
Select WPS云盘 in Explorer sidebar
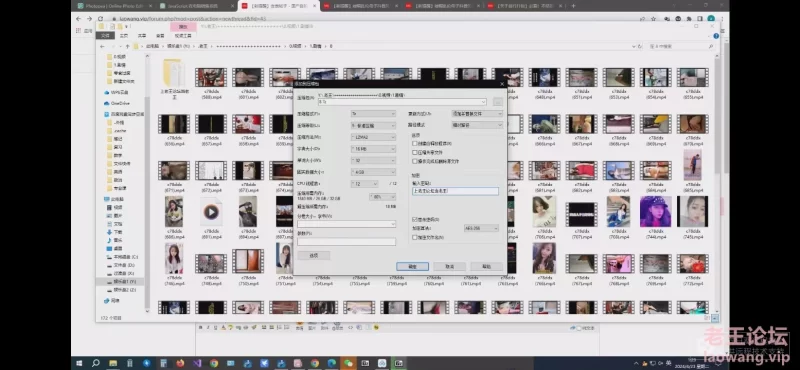118,92
